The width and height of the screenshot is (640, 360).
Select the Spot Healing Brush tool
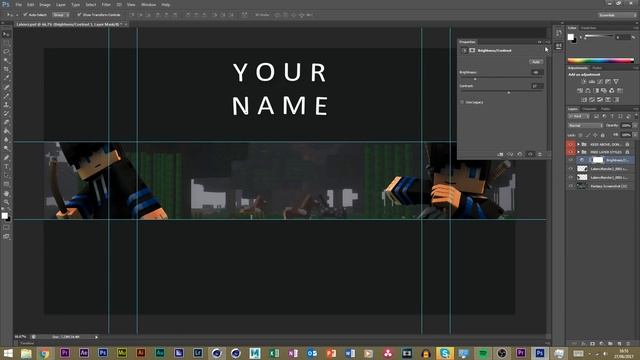click(6, 87)
